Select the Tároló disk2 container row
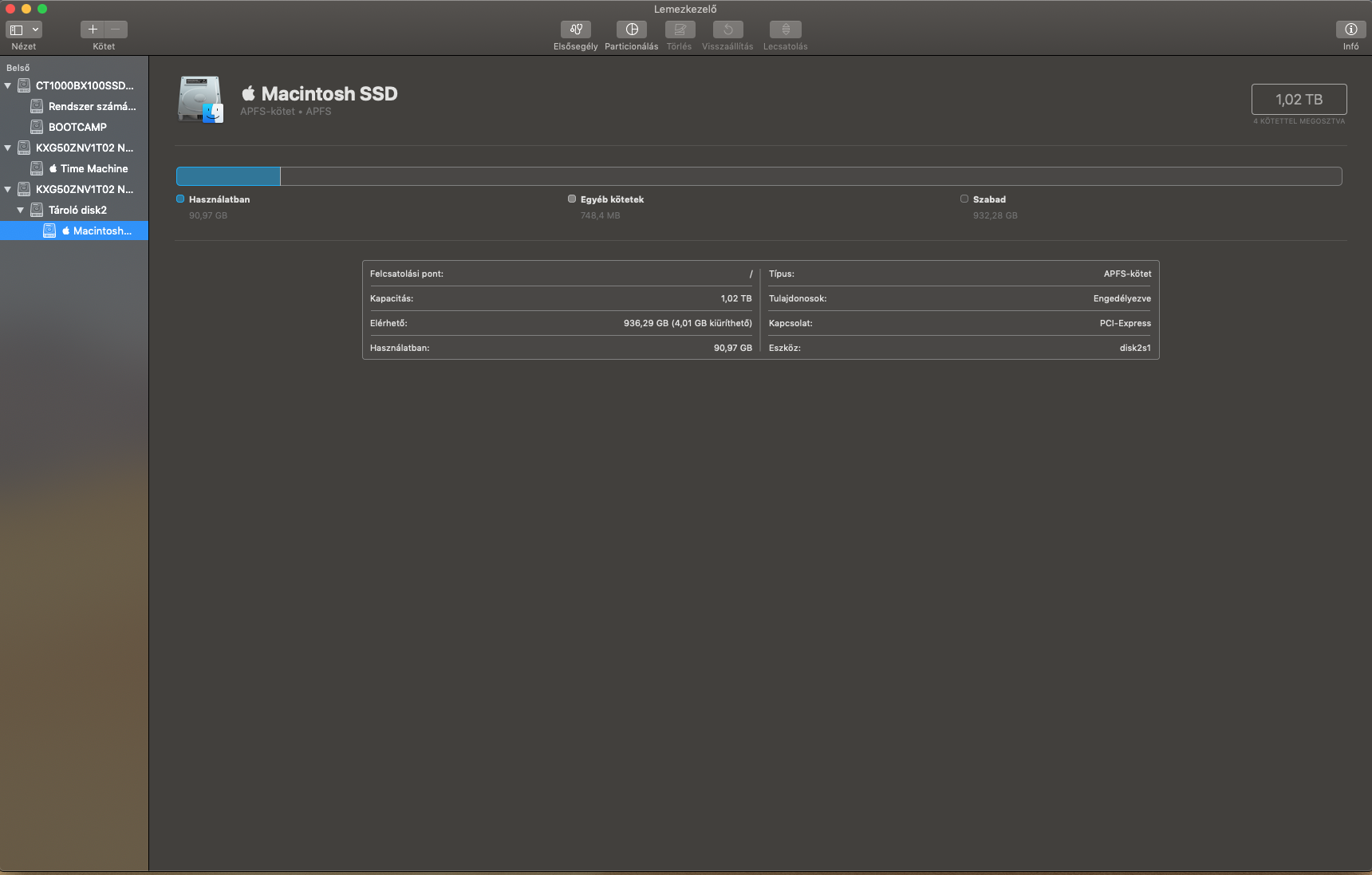Viewport: 1372px width, 875px height. [x=74, y=210]
